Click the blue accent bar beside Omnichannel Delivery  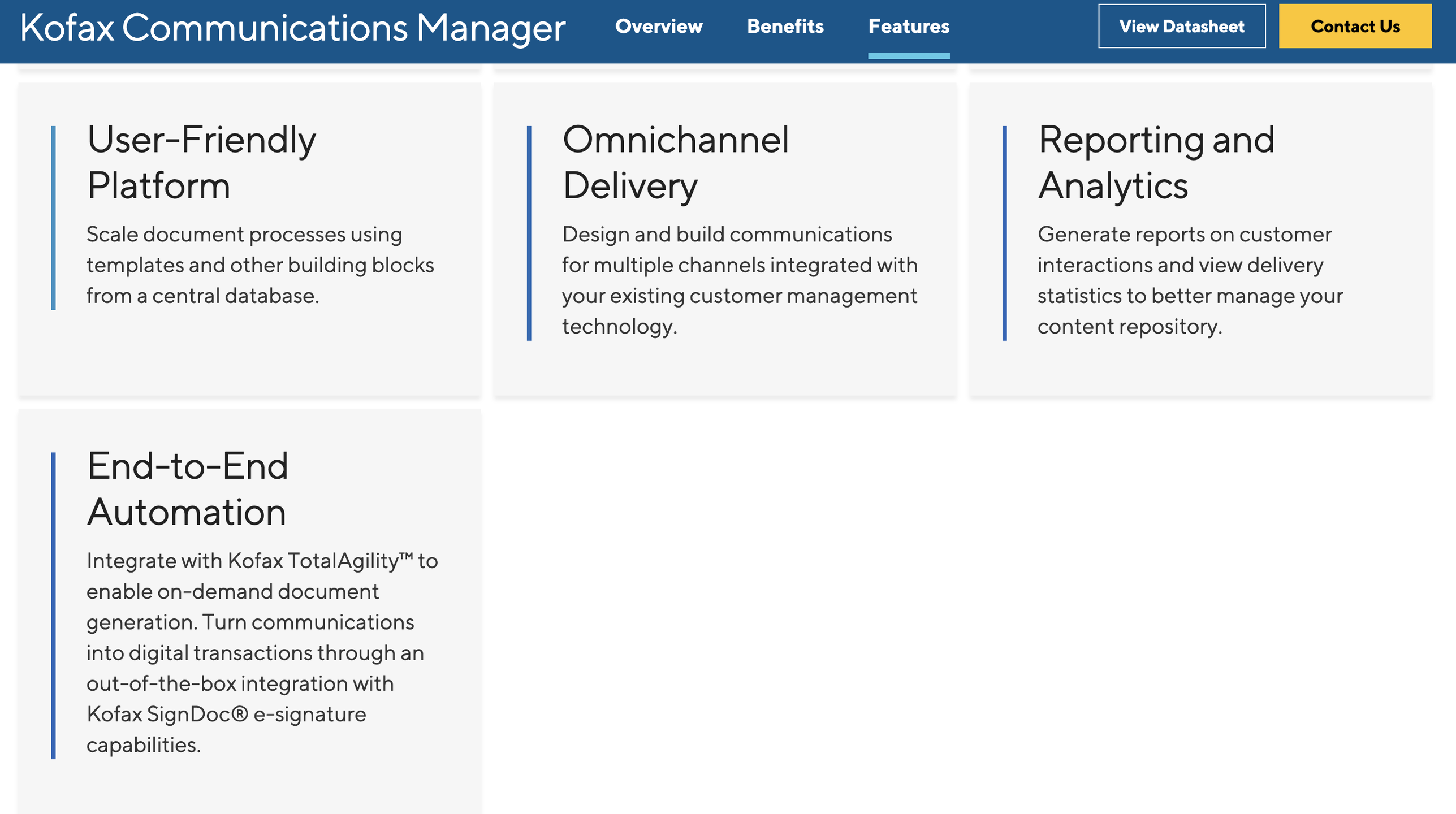[x=529, y=233]
